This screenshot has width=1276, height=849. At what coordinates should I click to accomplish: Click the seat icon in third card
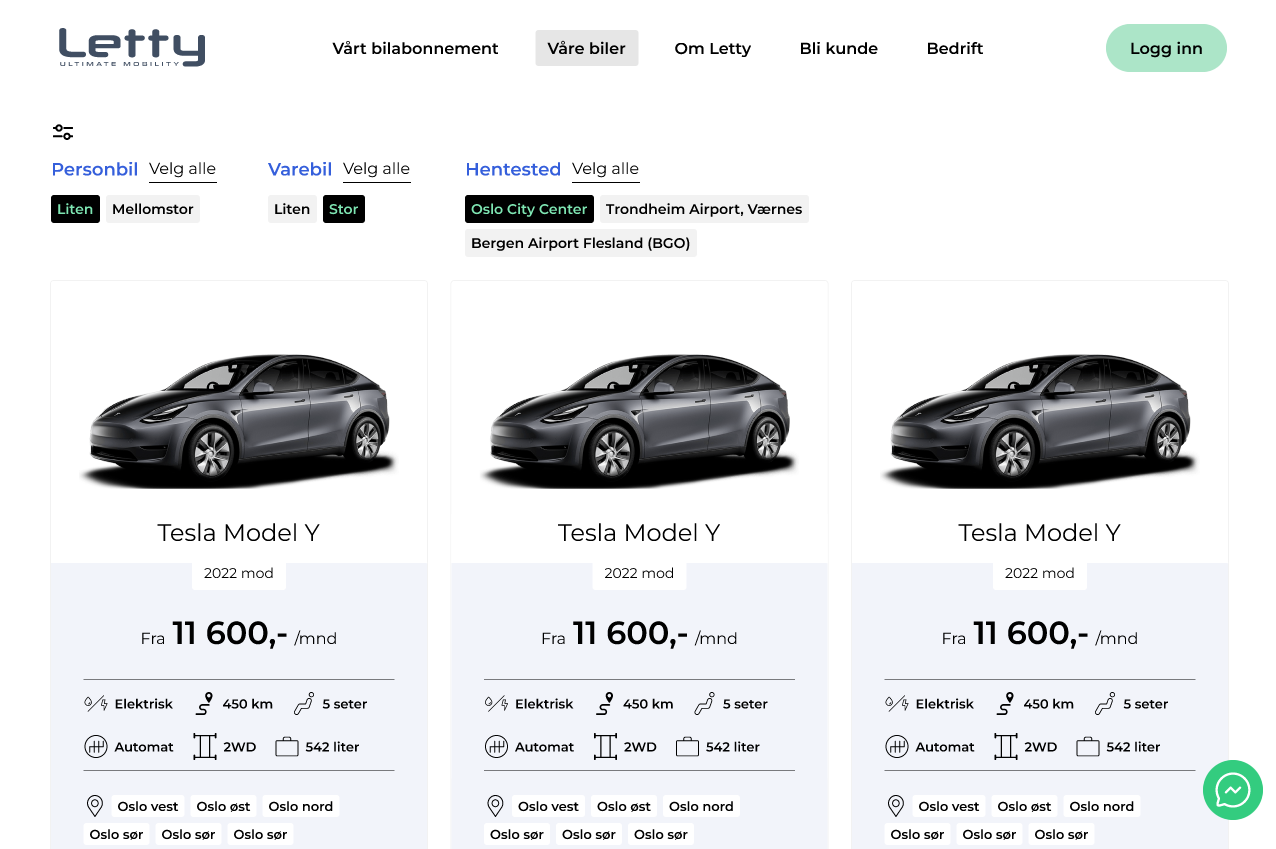(1105, 704)
